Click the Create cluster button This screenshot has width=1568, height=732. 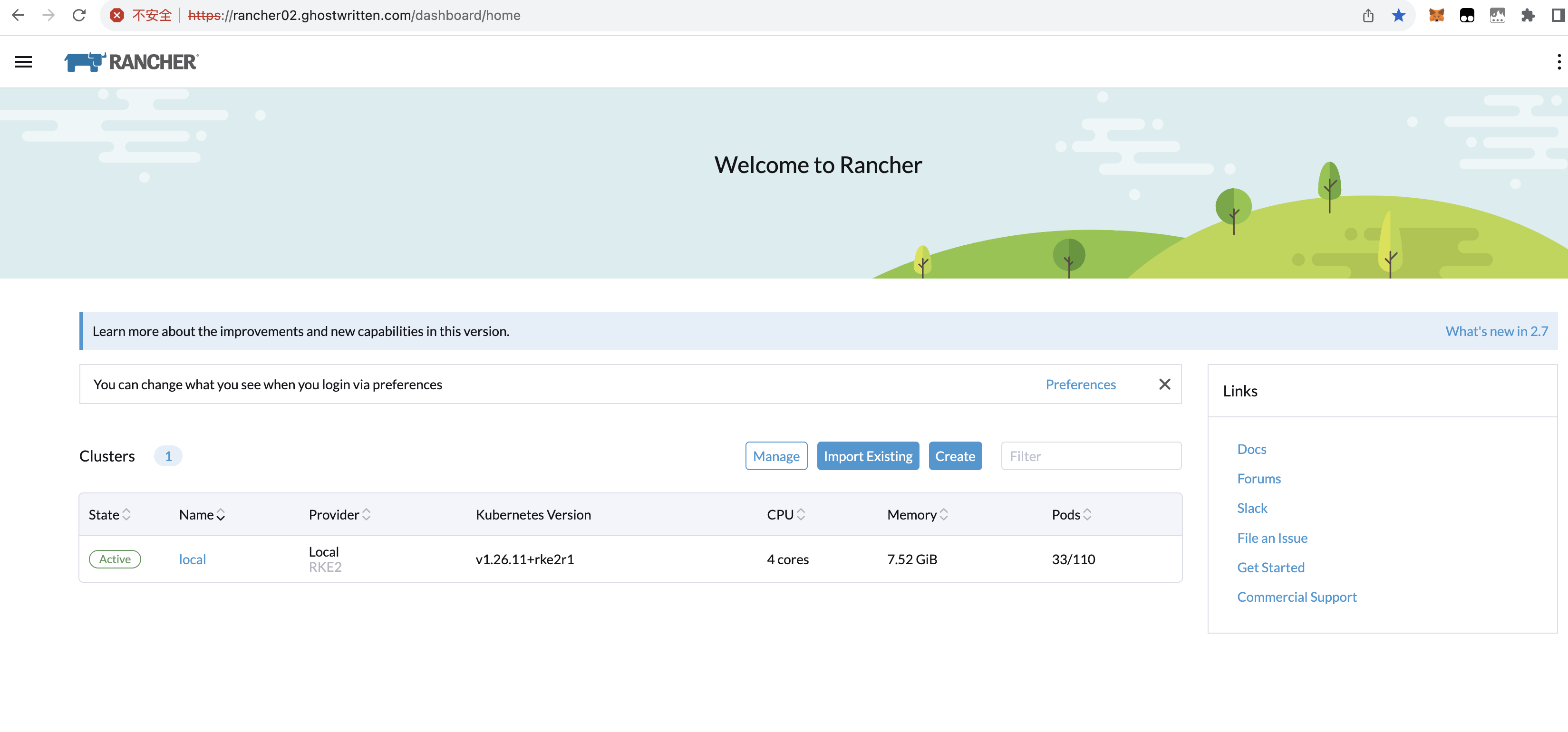[954, 456]
